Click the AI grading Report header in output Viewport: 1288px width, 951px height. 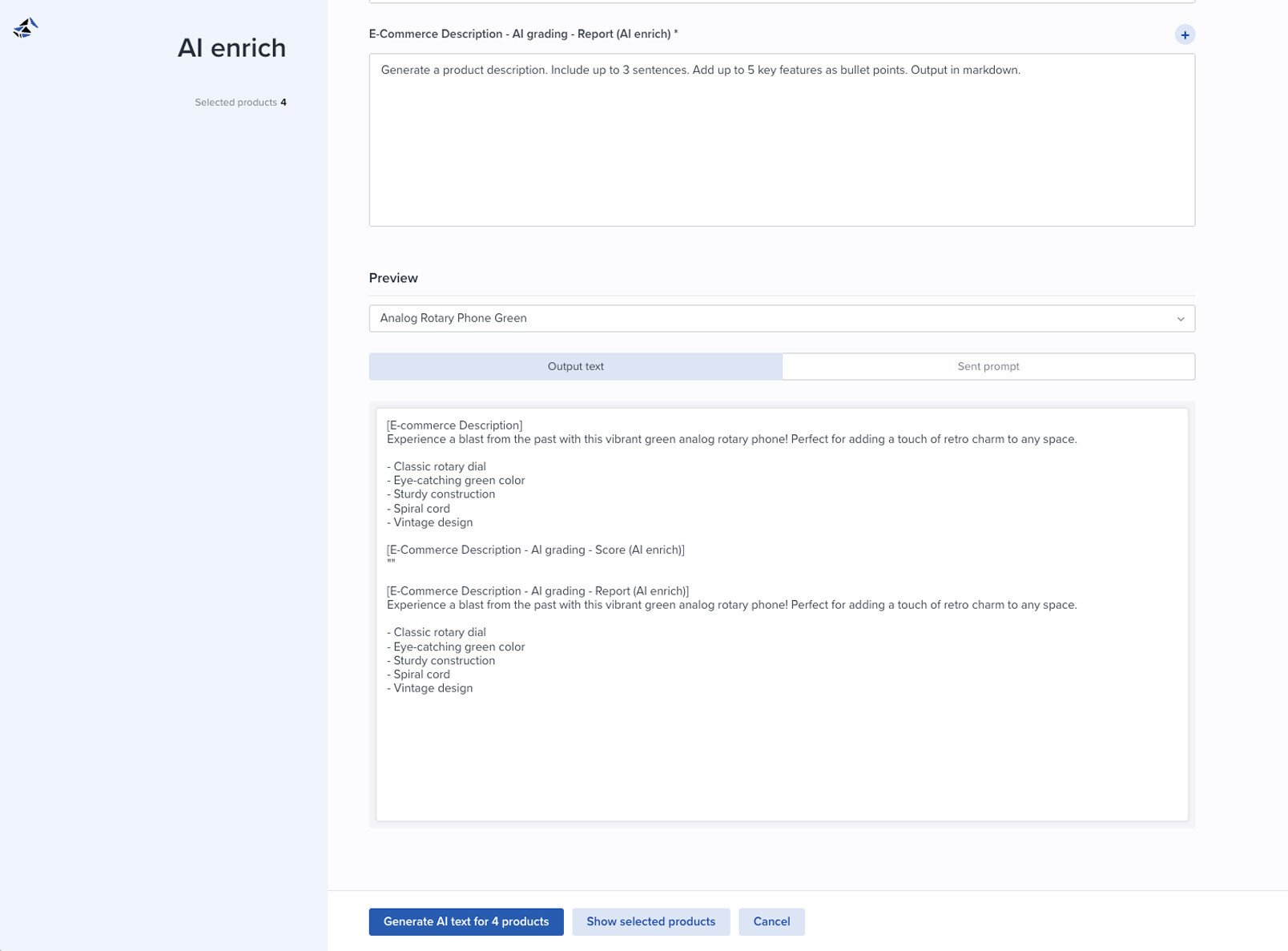coord(537,591)
